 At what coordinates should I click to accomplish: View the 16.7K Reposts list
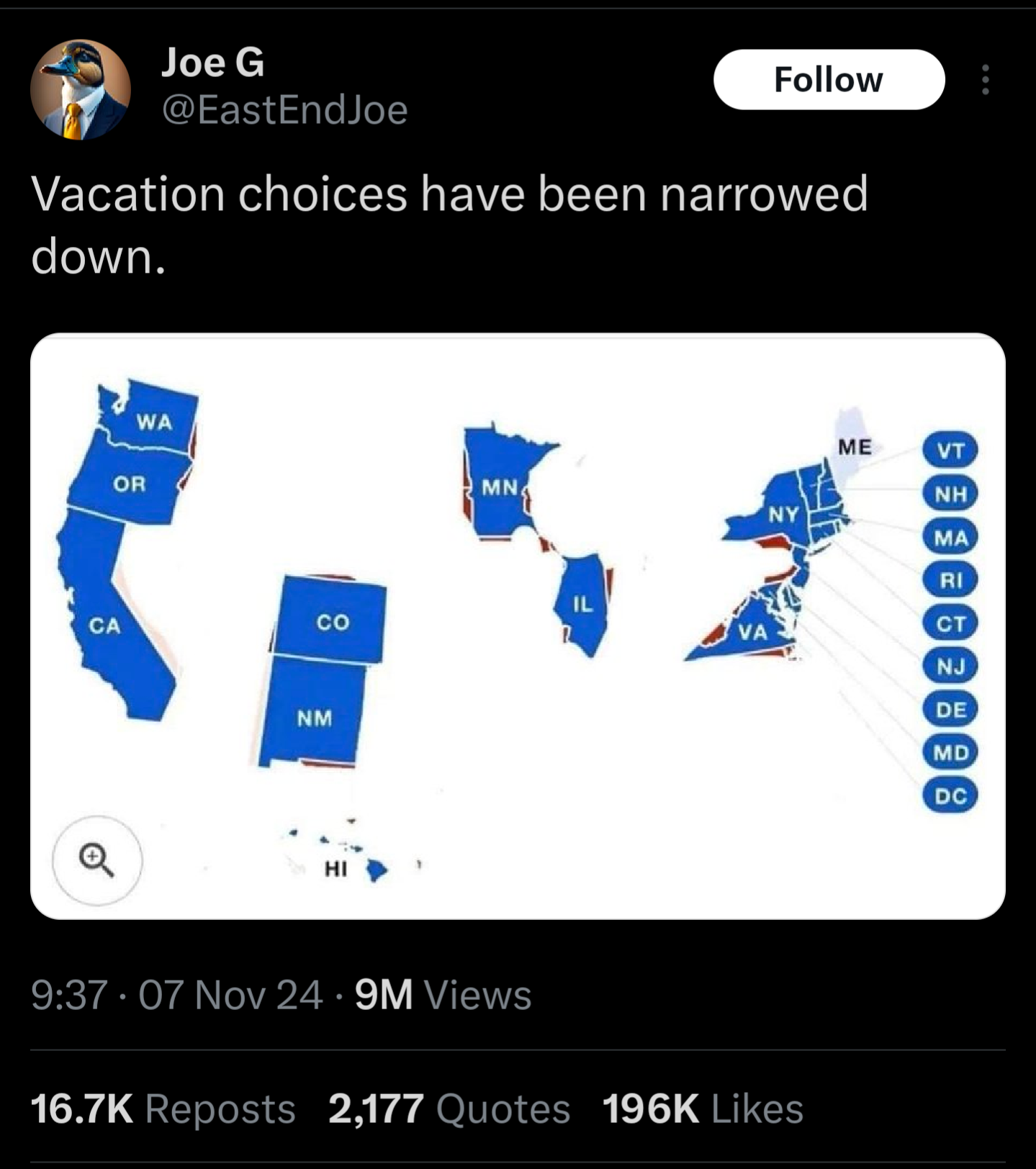(163, 1108)
